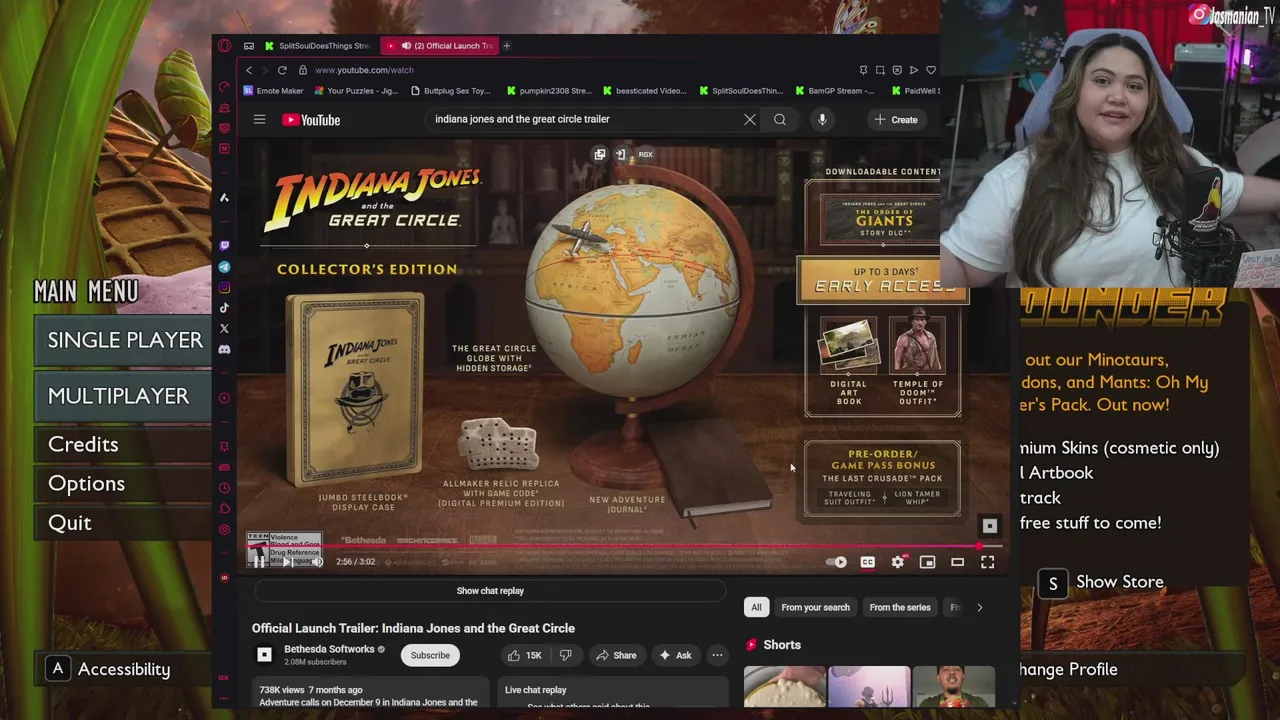Image resolution: width=1280 pixels, height=720 pixels.
Task: Open X (Twitter) in the browser sidebar
Action: [x=224, y=328]
